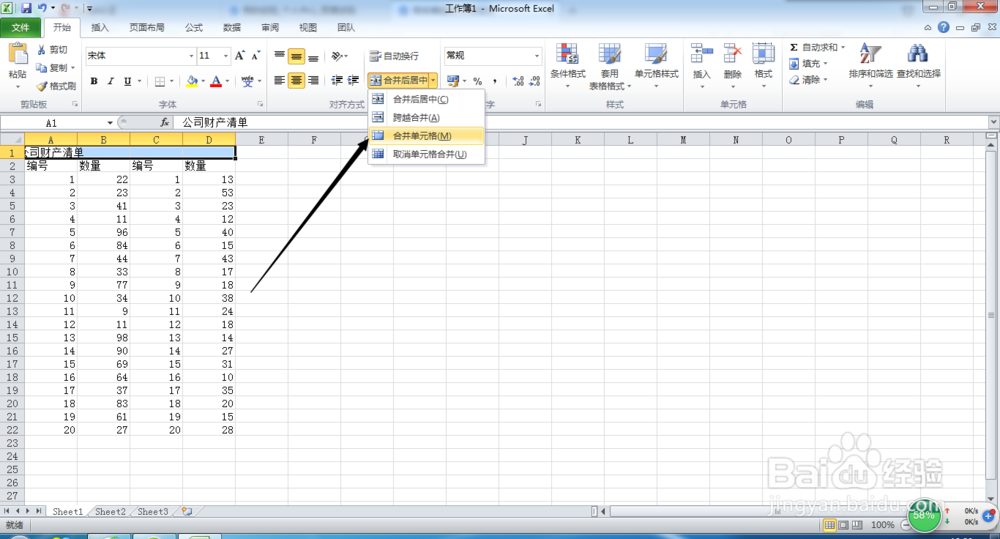Open the Cell Styles icon
The image size is (1000, 539).
[656, 54]
